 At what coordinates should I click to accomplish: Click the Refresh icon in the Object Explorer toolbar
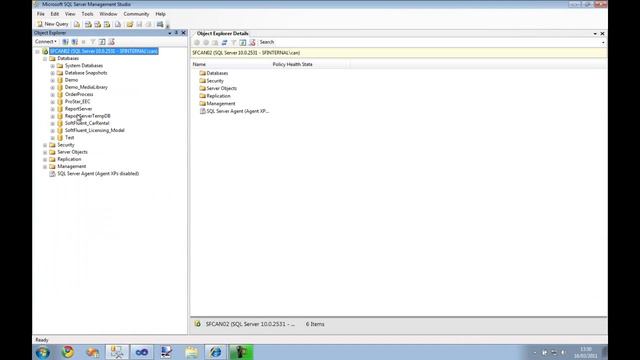[x=102, y=42]
